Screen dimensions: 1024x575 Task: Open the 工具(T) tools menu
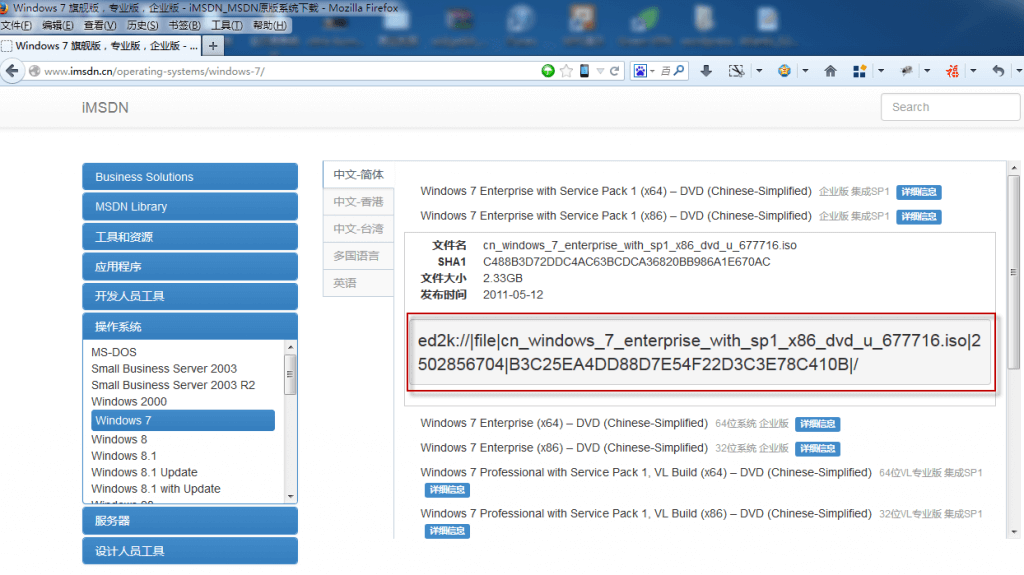coord(226,25)
